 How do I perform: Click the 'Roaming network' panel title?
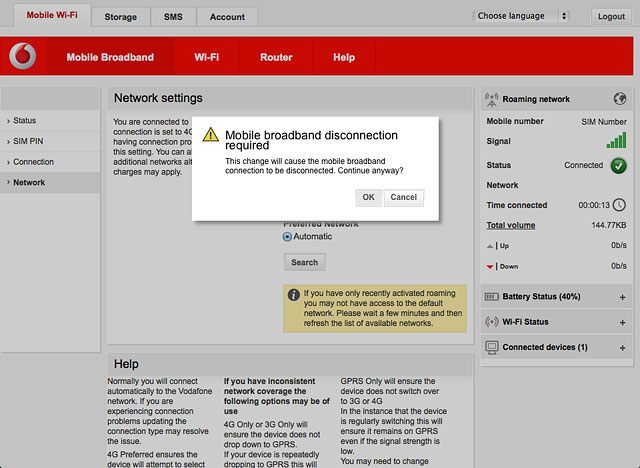(x=536, y=99)
